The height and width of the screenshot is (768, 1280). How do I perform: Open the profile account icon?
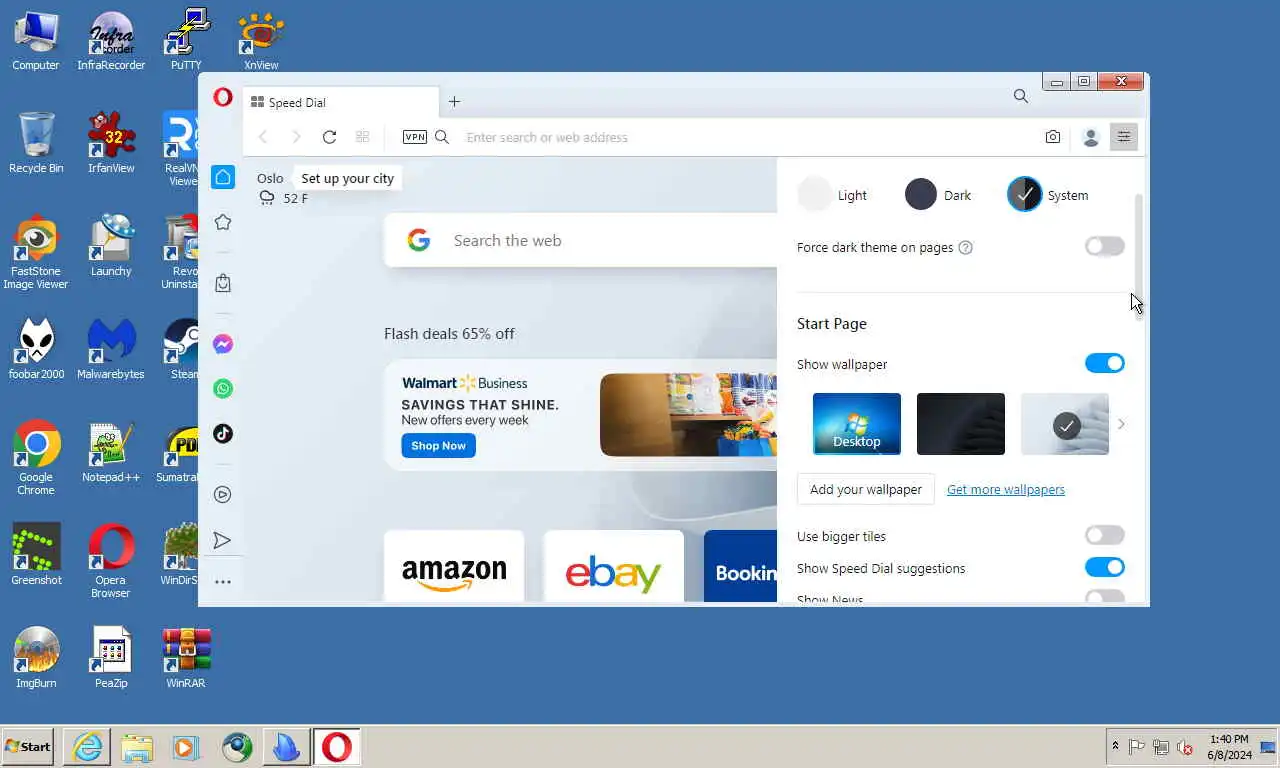(1091, 137)
